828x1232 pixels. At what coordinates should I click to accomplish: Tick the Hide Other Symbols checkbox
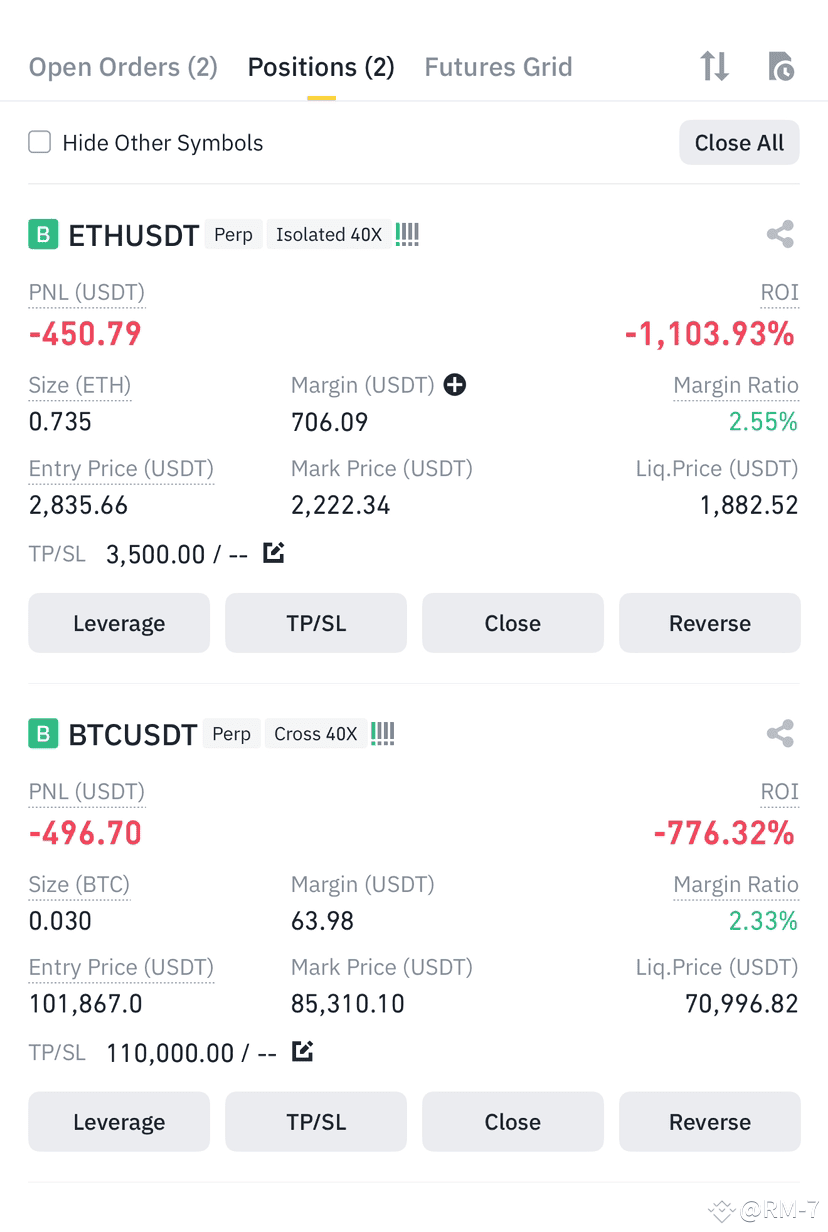point(40,142)
